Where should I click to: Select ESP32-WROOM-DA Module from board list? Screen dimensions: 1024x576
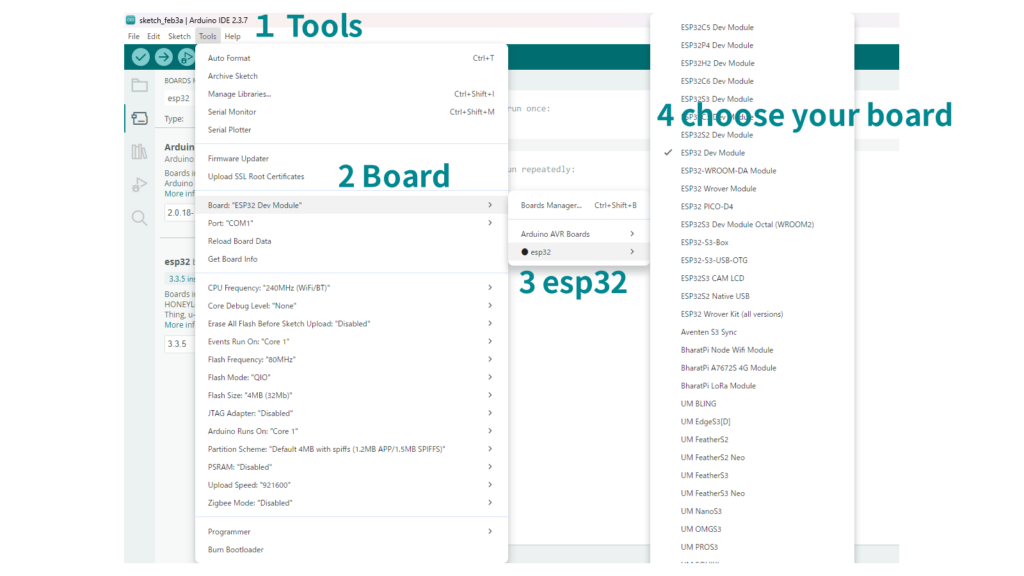pyautogui.click(x=727, y=171)
